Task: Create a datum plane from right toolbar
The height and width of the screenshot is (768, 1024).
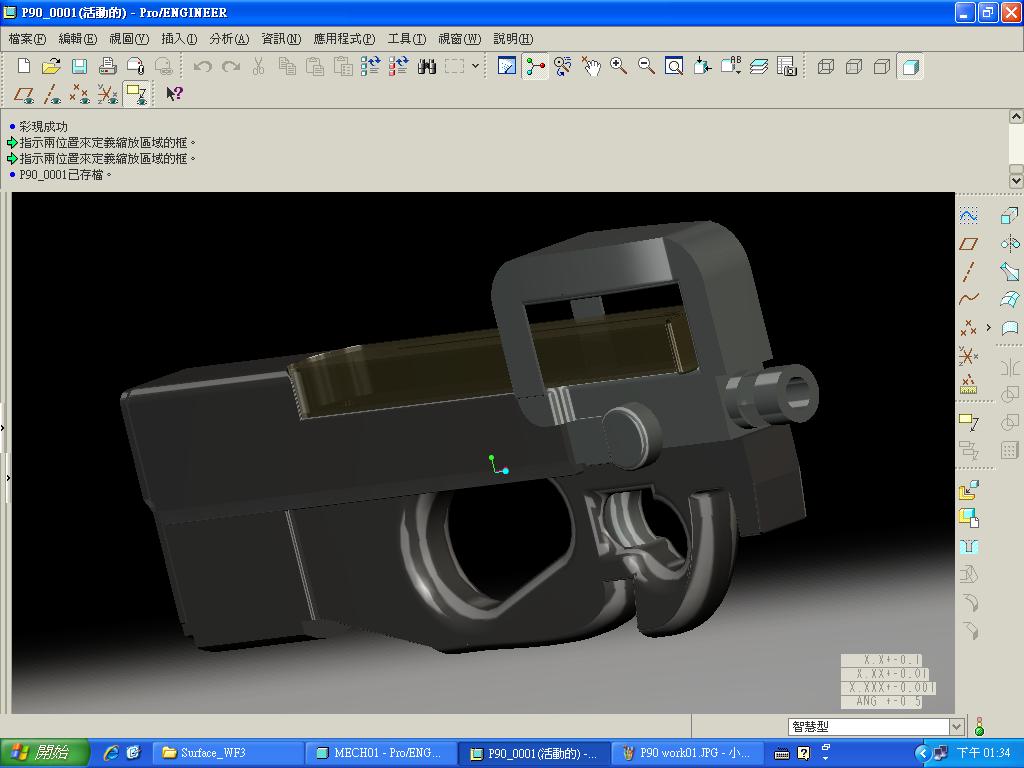Action: pyautogui.click(x=968, y=244)
